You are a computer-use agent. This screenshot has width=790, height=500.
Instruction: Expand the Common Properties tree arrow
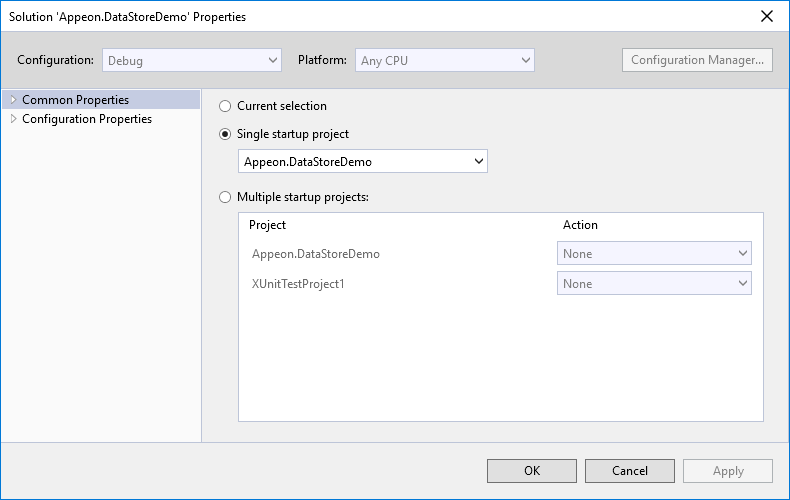[x=14, y=100]
